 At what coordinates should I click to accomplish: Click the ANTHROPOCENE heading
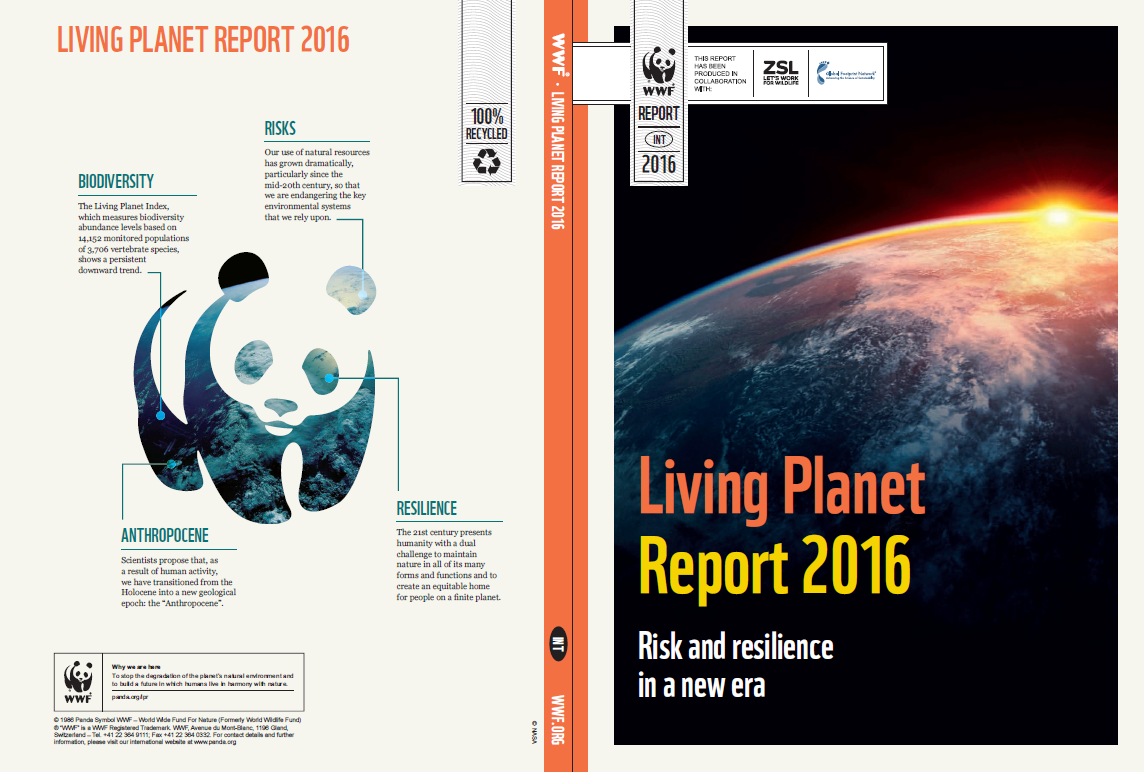coord(165,536)
